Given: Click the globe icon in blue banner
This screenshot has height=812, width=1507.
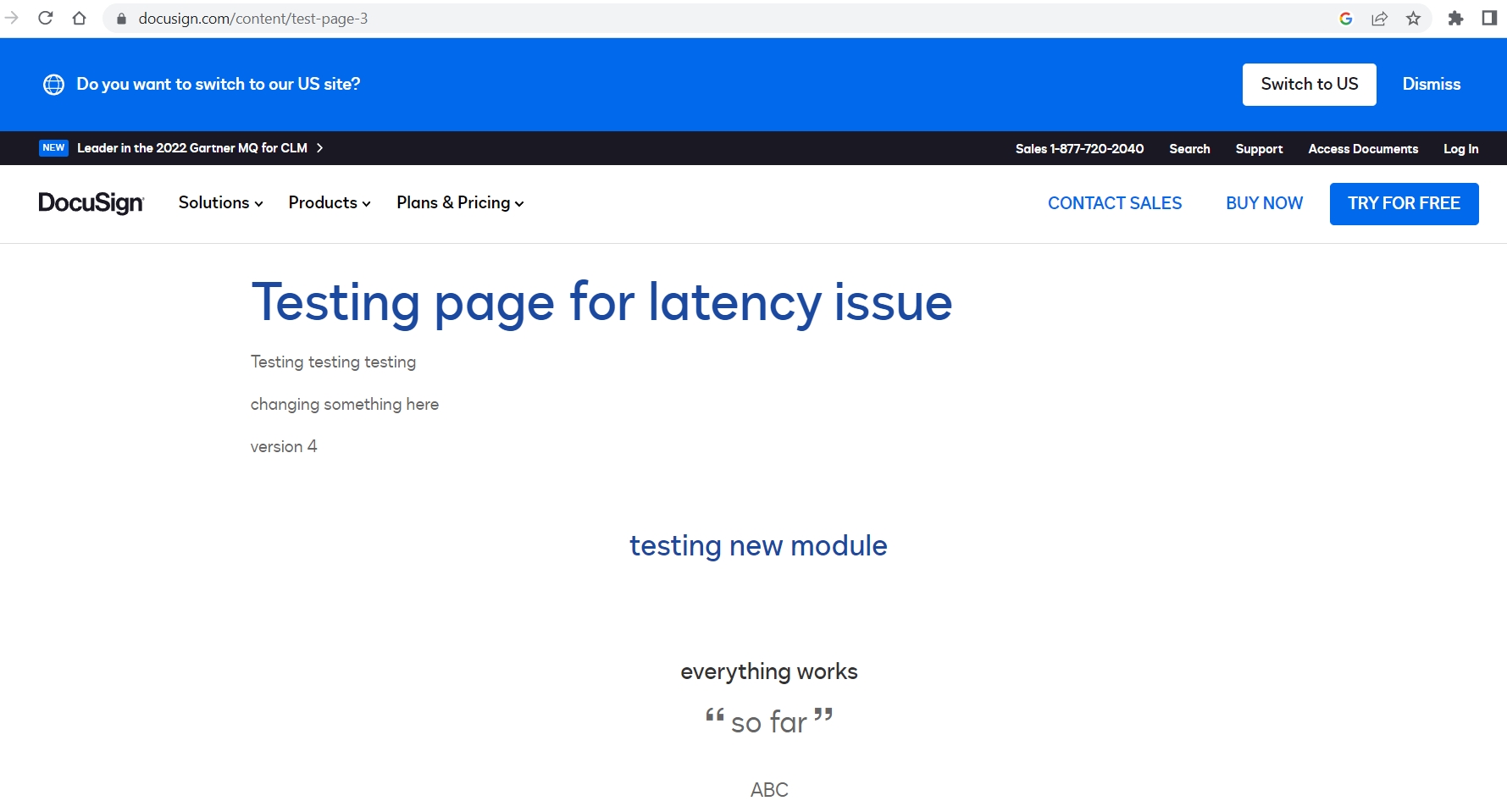Looking at the screenshot, I should tap(53, 85).
